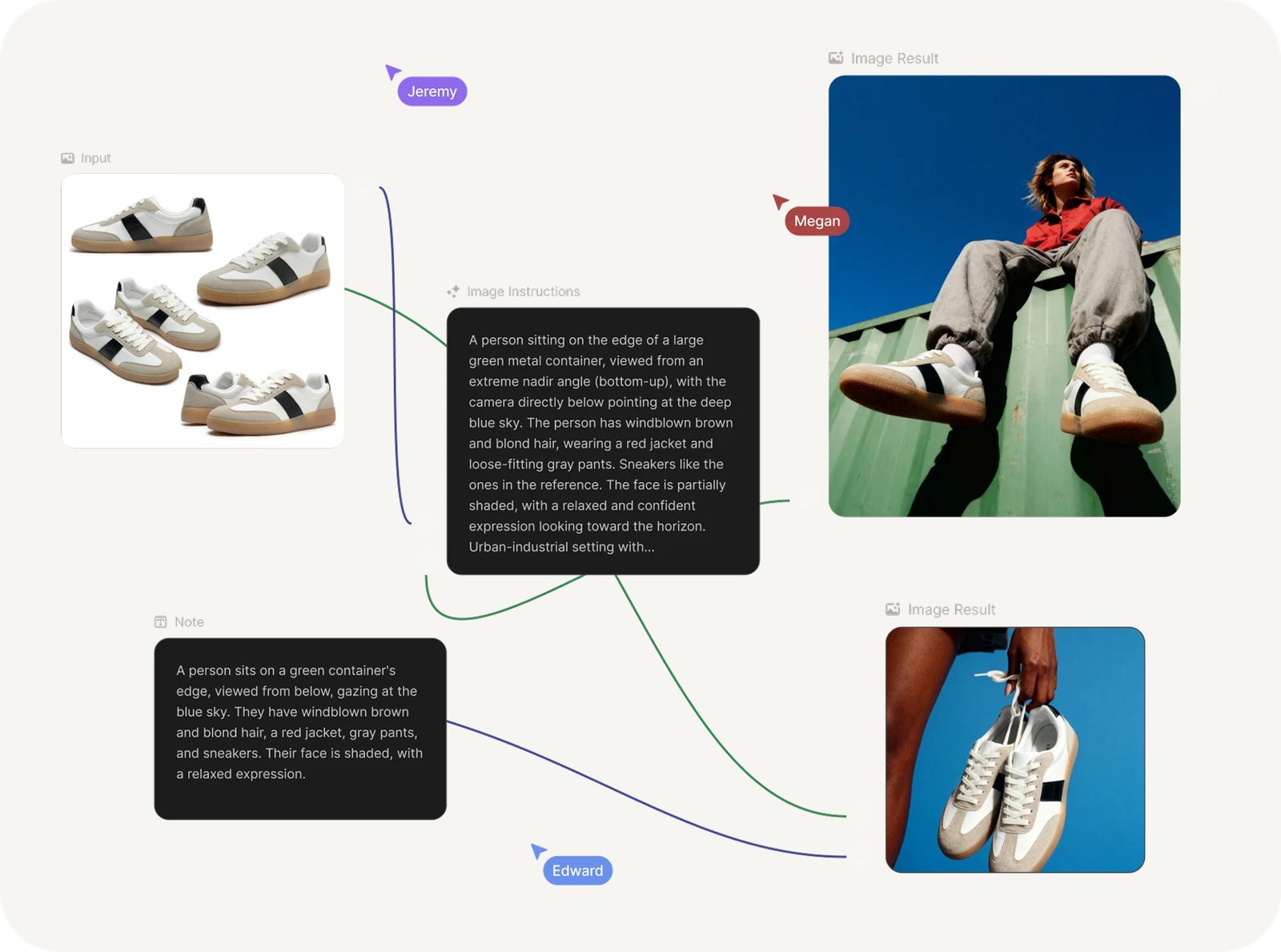Click the sparkle icon beside Image Instructions
The height and width of the screenshot is (952, 1281).
[453, 291]
